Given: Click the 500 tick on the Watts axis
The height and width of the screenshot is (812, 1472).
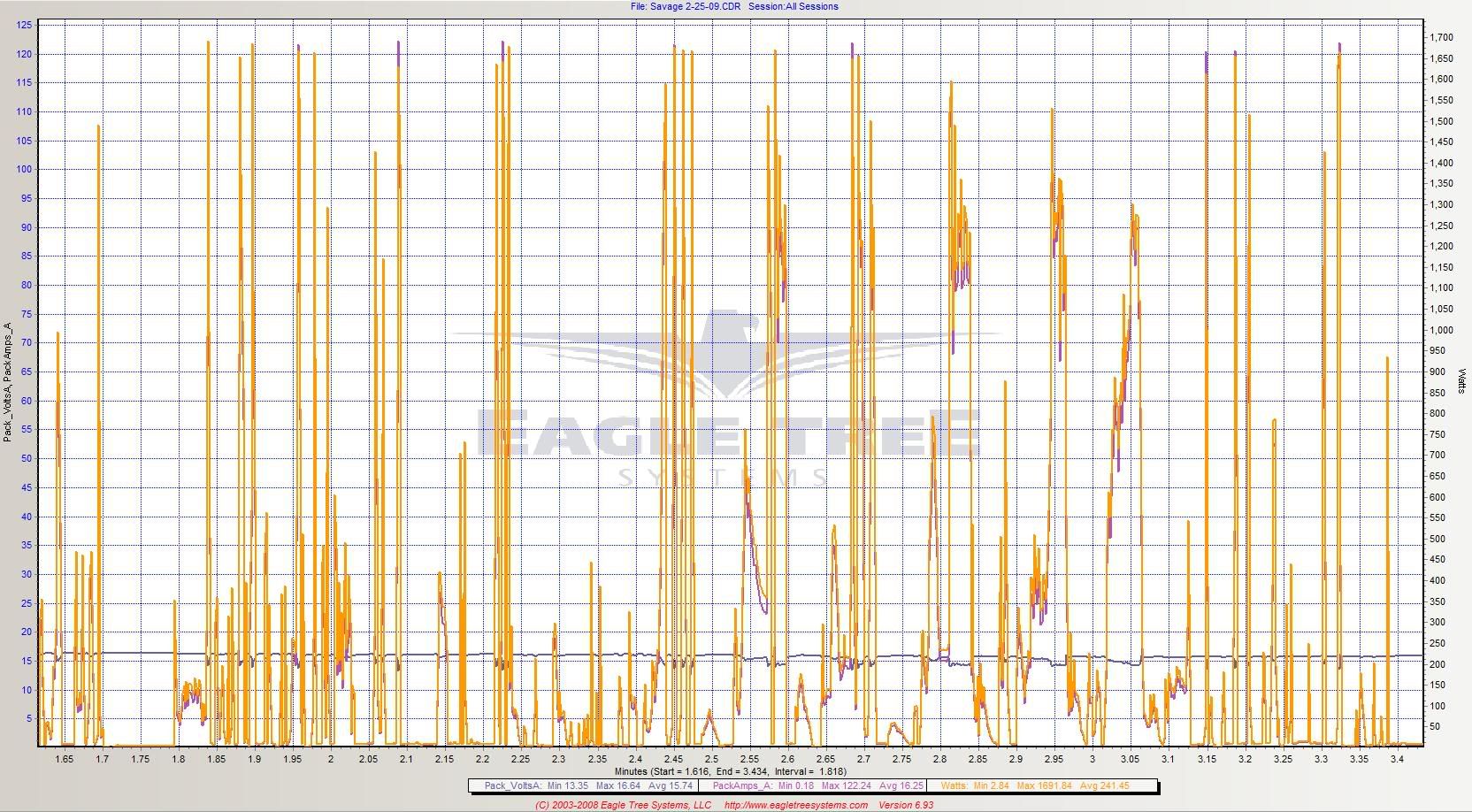Looking at the screenshot, I should point(1438,539).
